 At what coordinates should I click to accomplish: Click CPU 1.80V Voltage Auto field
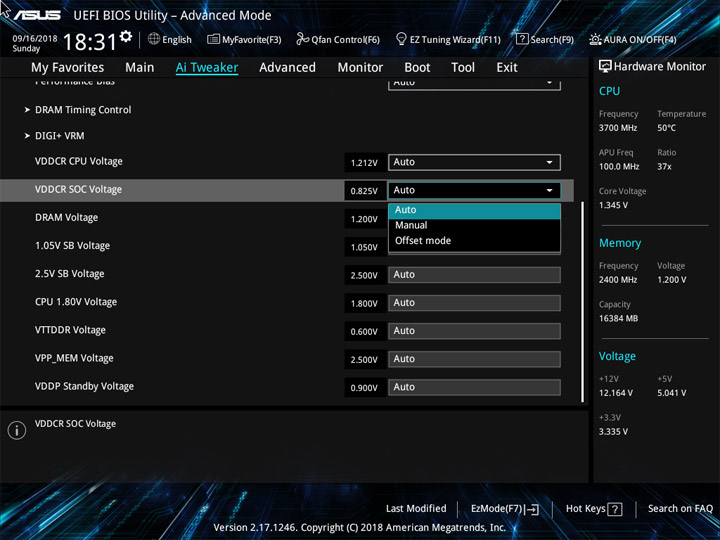474,303
